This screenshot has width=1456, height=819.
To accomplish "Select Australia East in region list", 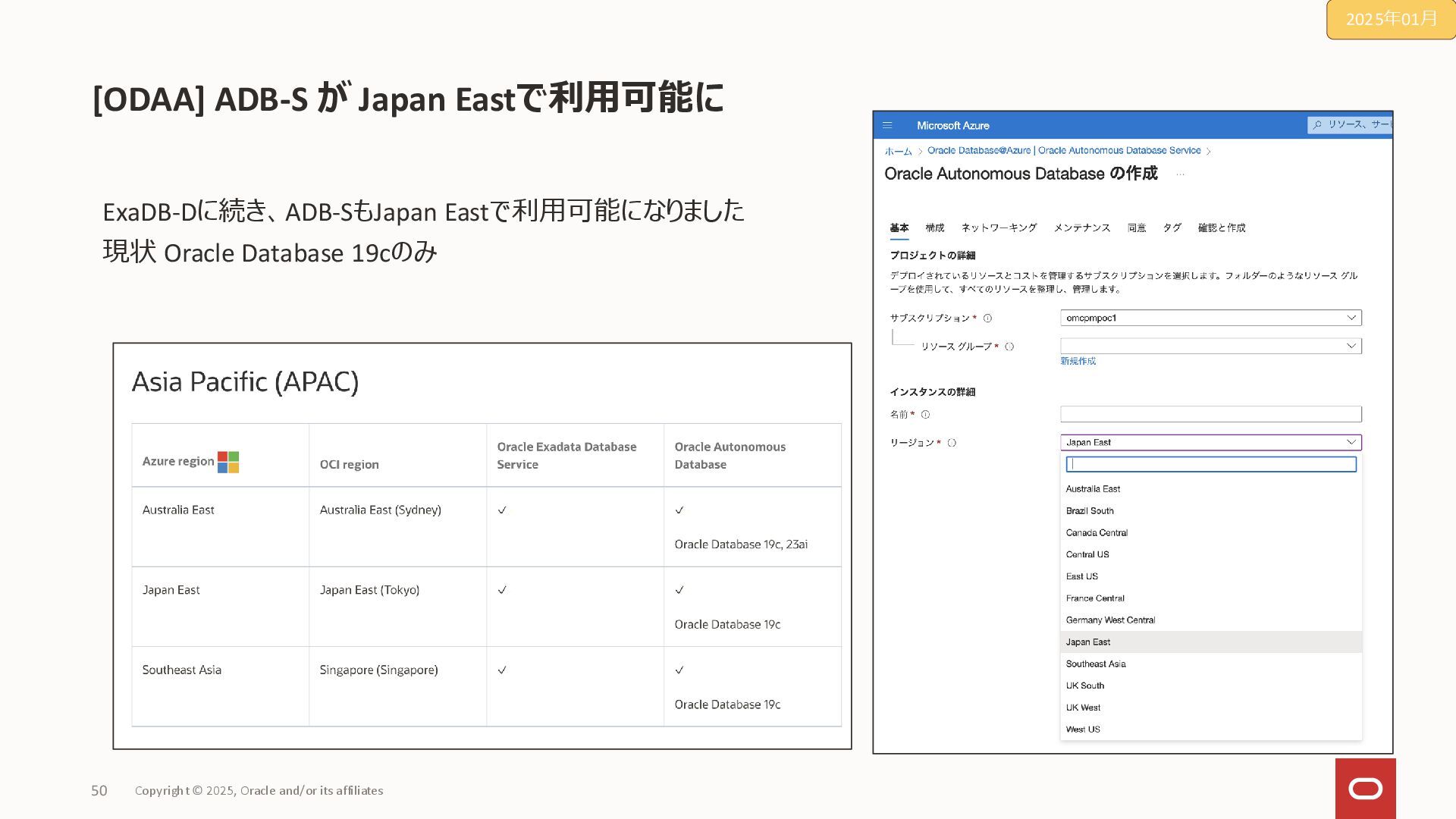I will click(1210, 489).
